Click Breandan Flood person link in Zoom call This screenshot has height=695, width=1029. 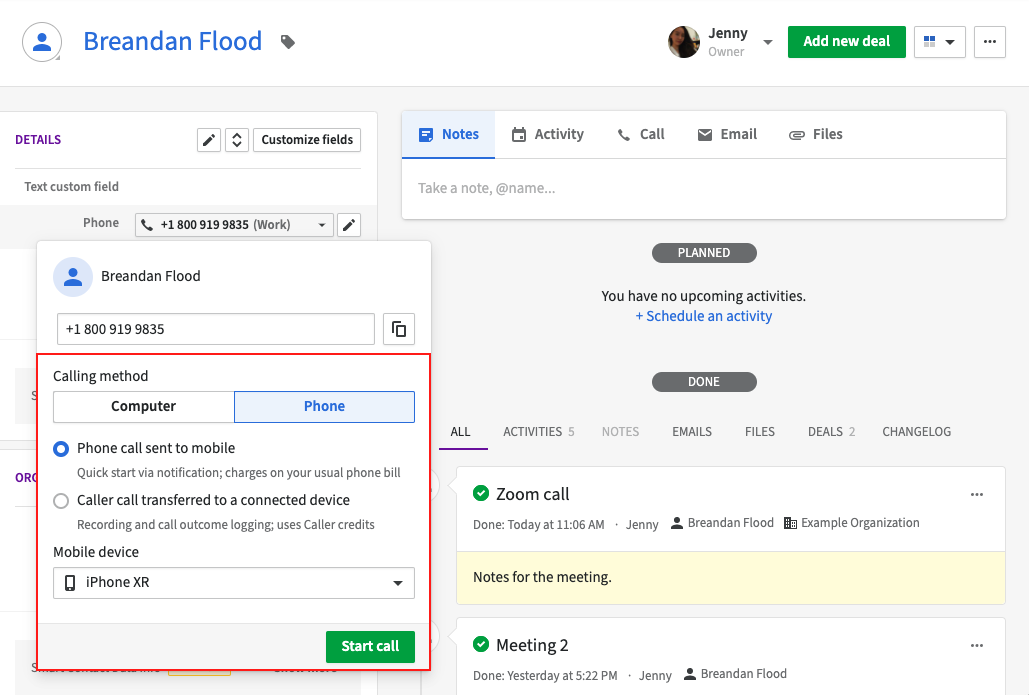730,523
